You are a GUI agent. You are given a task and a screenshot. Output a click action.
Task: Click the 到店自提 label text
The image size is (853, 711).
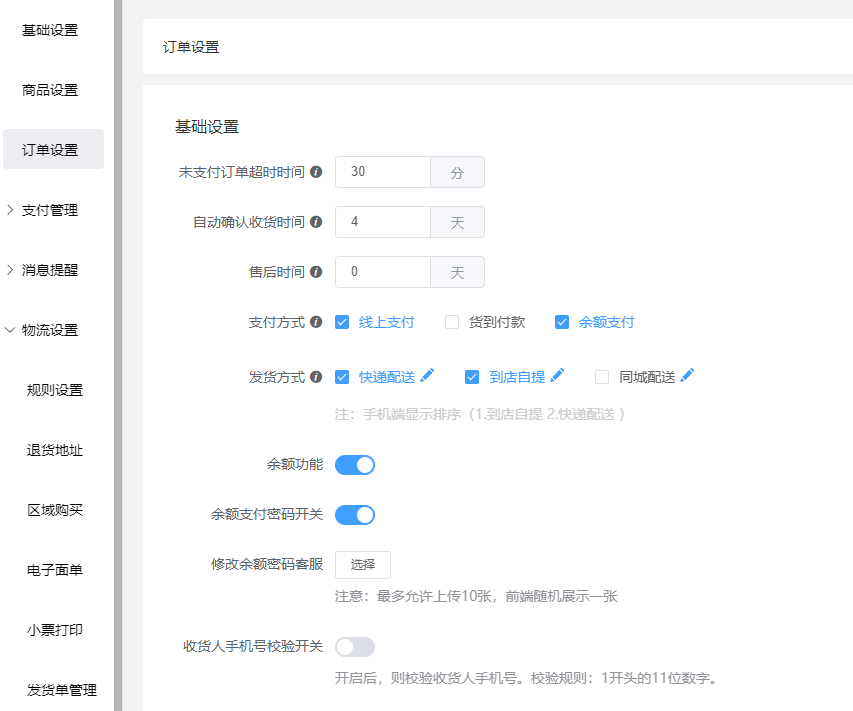(517, 377)
